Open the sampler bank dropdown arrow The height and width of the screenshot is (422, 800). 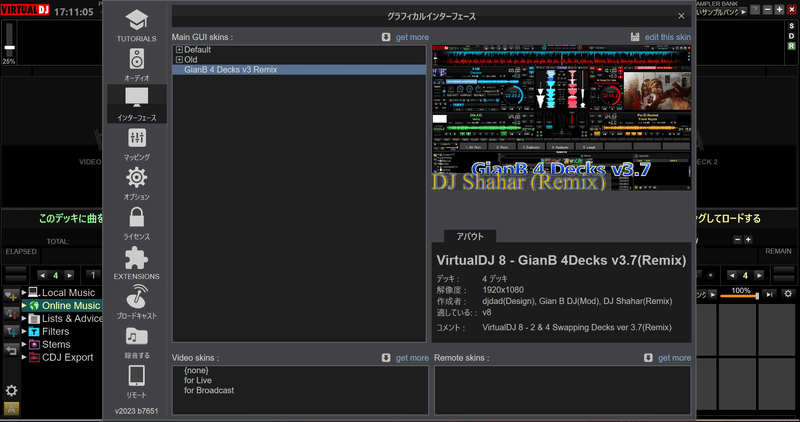(x=743, y=11)
